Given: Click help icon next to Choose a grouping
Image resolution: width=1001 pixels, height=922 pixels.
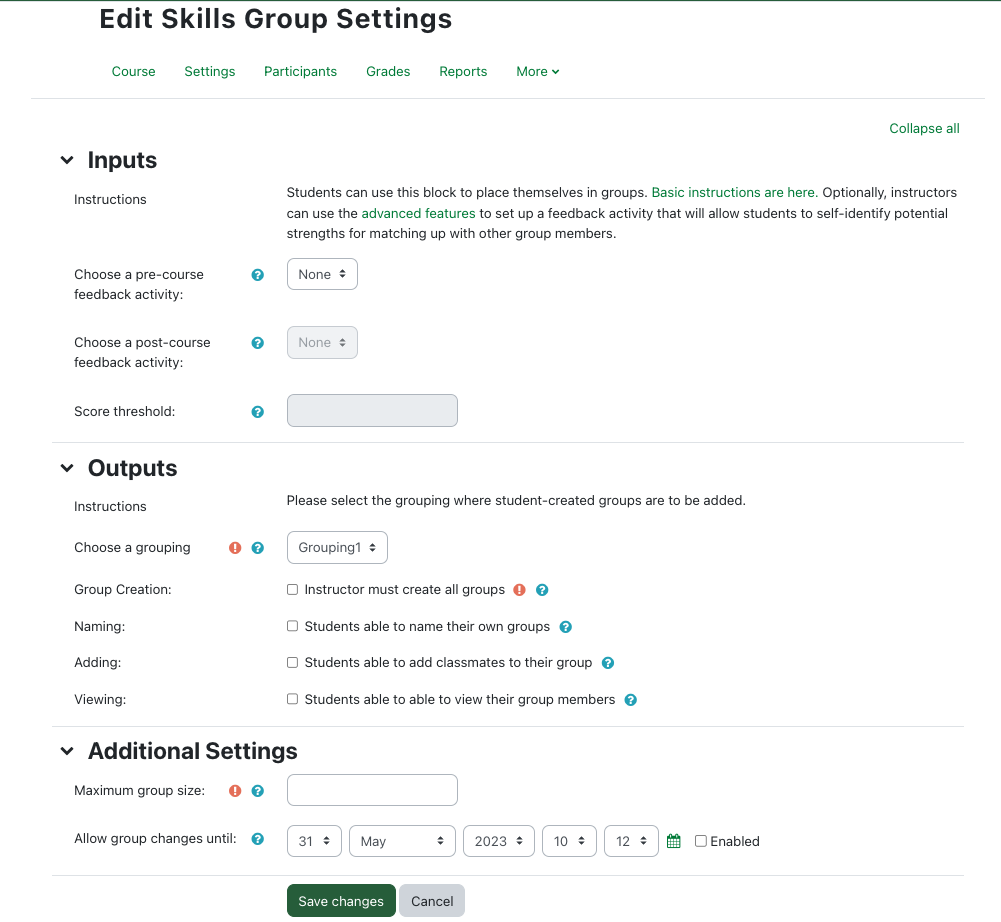Looking at the screenshot, I should pos(258,548).
